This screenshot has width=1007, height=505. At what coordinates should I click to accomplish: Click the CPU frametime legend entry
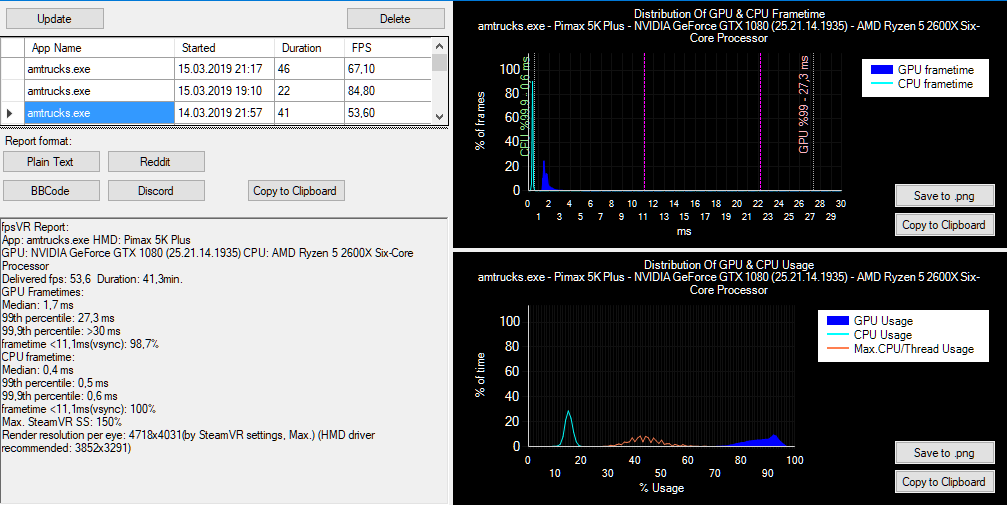(922, 84)
